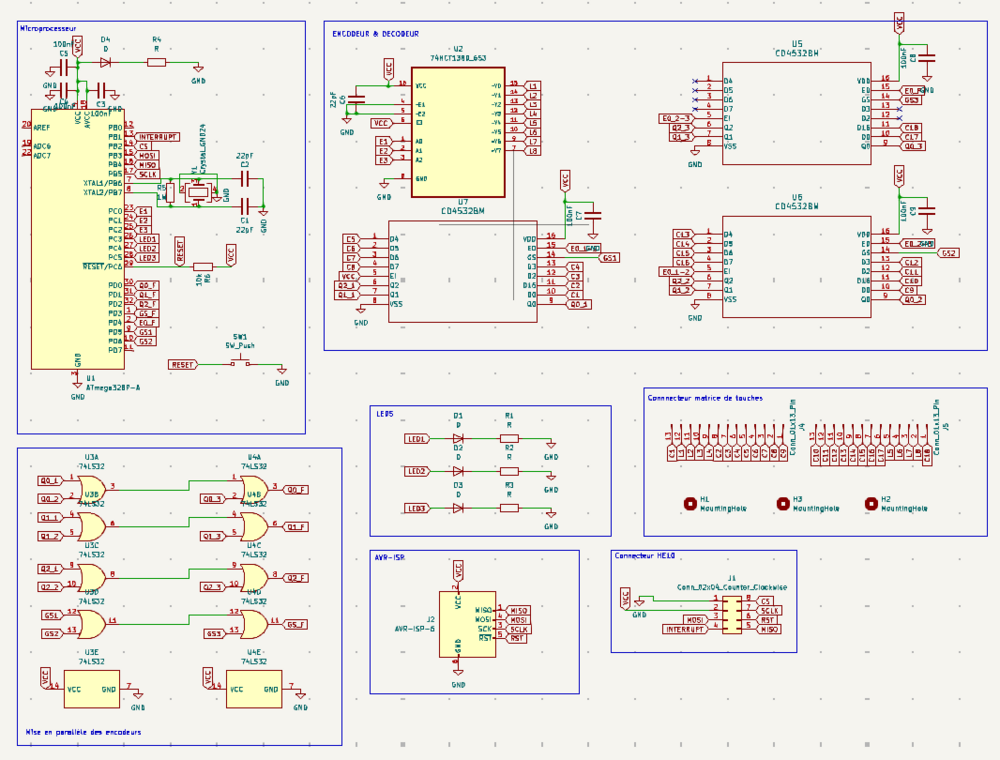This screenshot has width=1000, height=760.
Task: Click the L1 output label of U2
Action: point(532,86)
